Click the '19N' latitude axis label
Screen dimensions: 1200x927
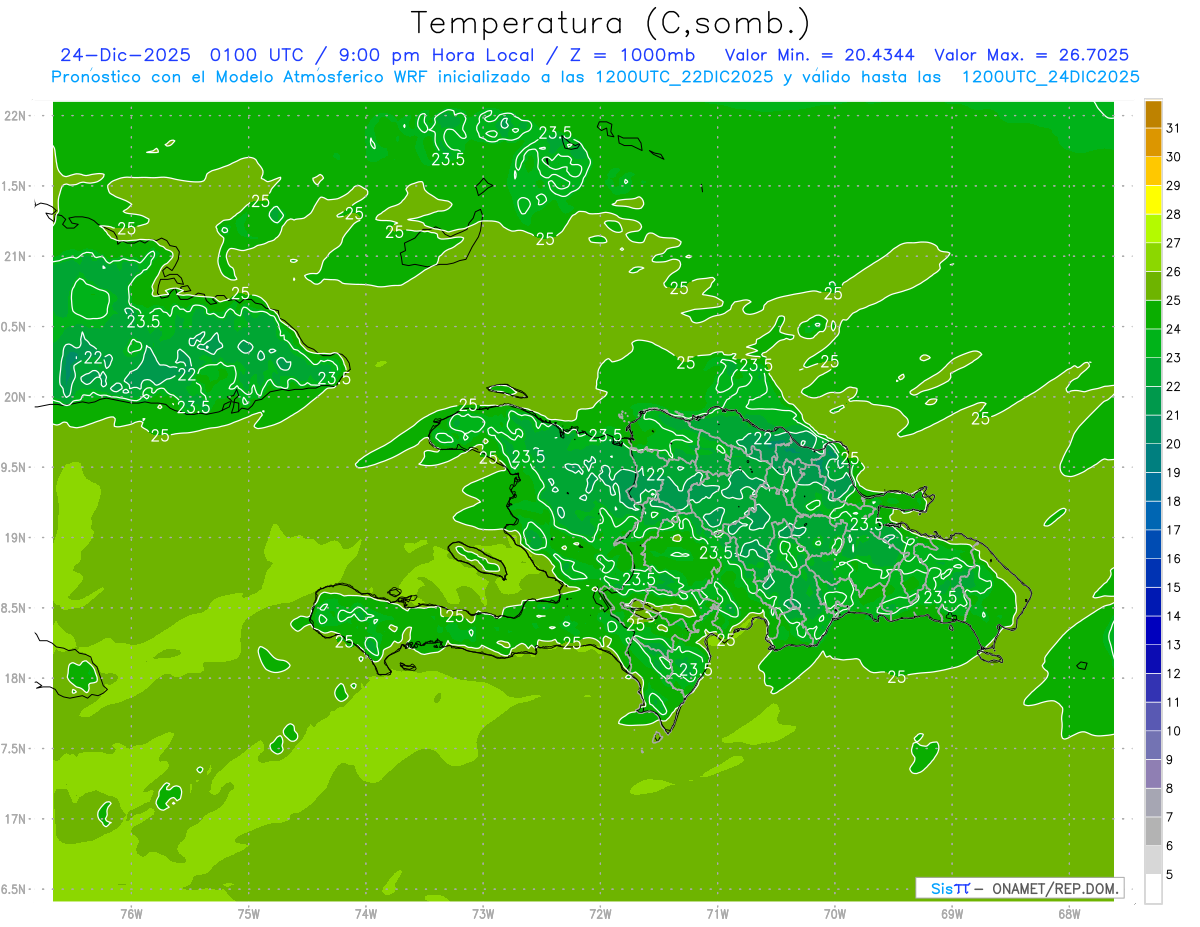[x=17, y=538]
